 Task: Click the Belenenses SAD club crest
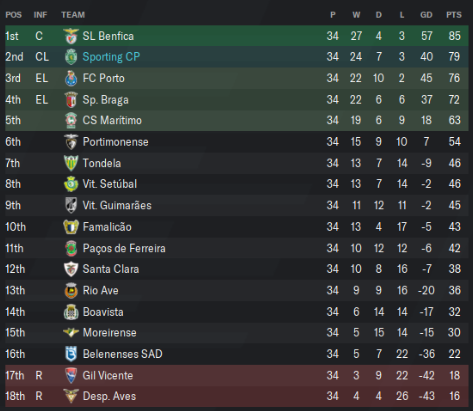pyautogui.click(x=71, y=354)
